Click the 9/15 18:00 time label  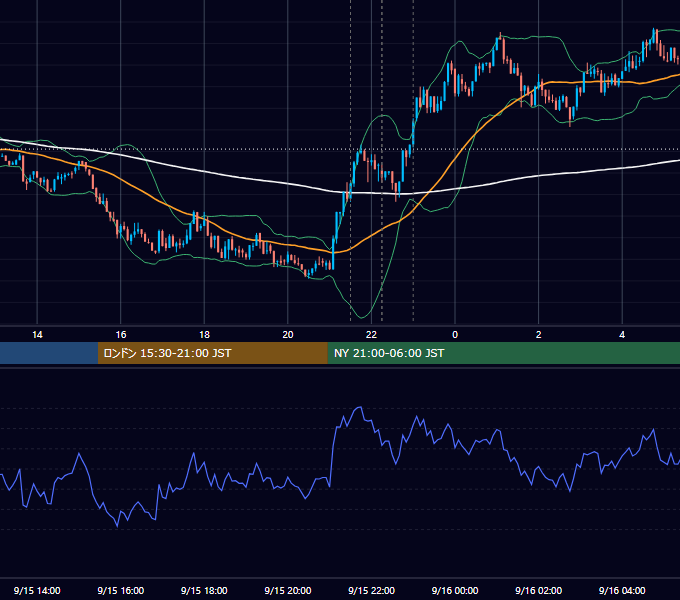pyautogui.click(x=204, y=590)
